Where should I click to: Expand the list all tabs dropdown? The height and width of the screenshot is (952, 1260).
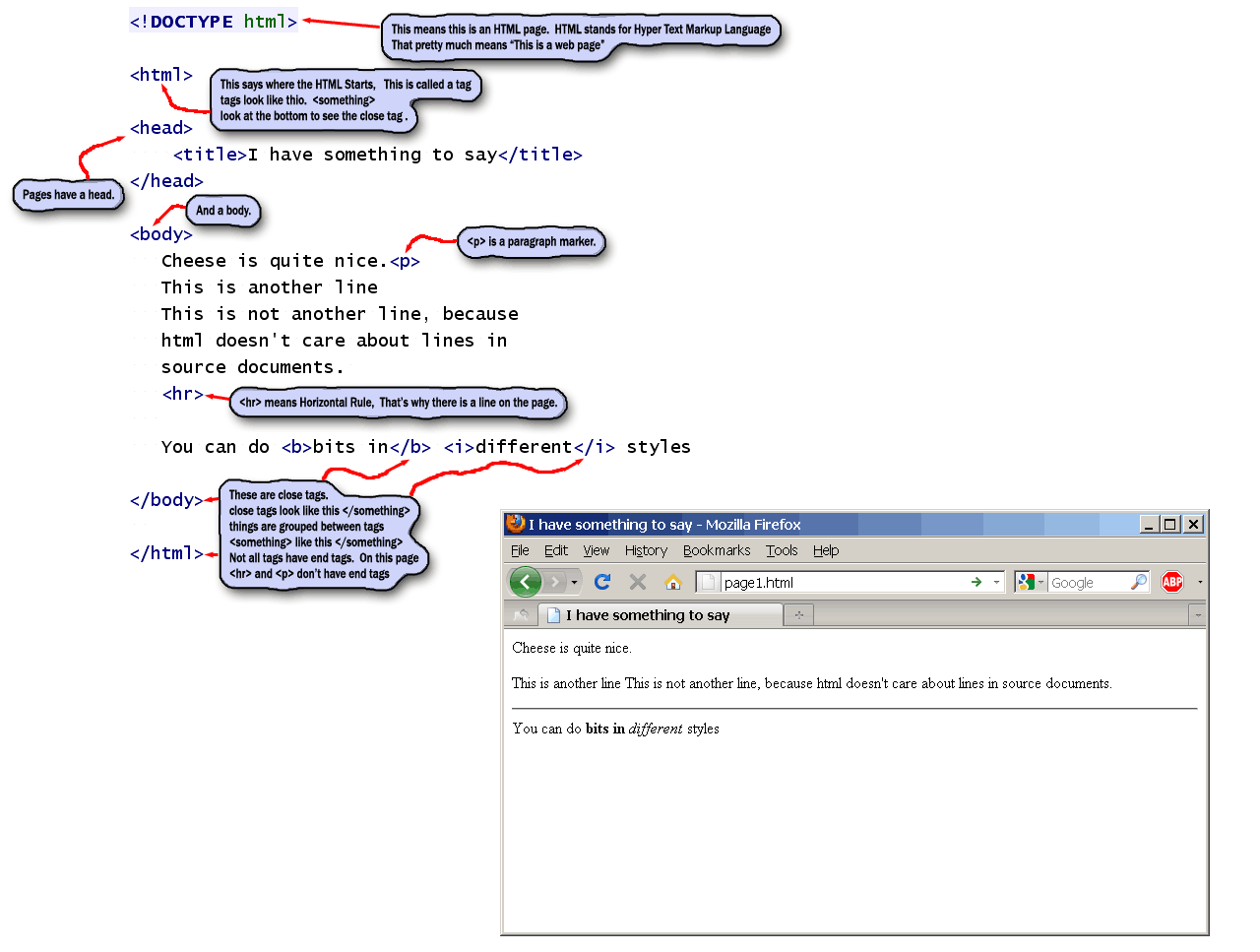(x=1197, y=615)
